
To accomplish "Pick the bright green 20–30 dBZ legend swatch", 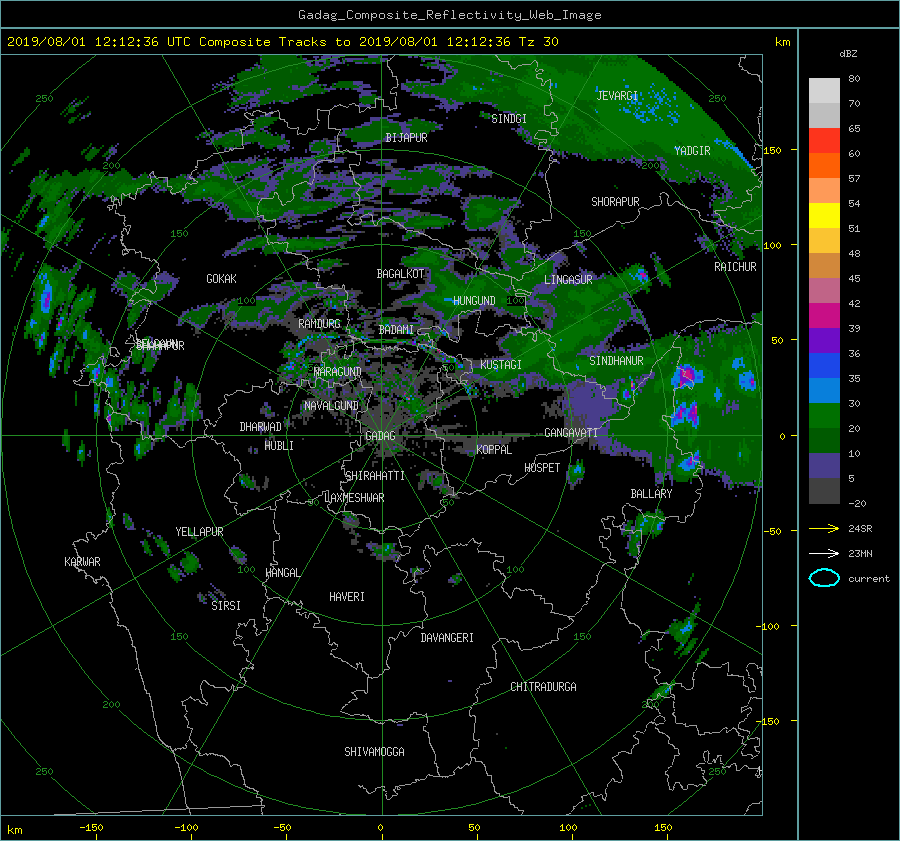I will (824, 416).
